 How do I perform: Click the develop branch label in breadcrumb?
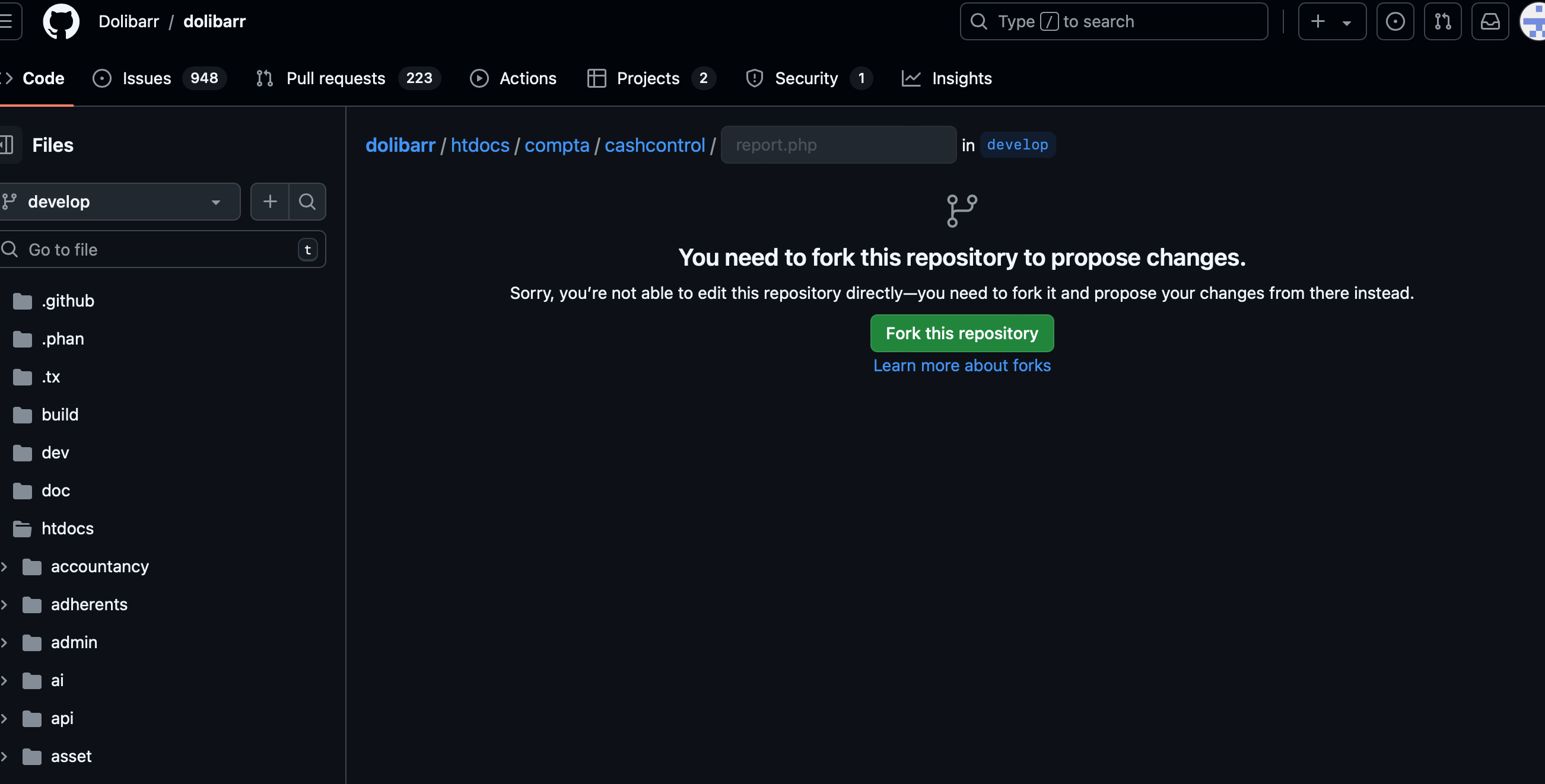click(x=1018, y=145)
